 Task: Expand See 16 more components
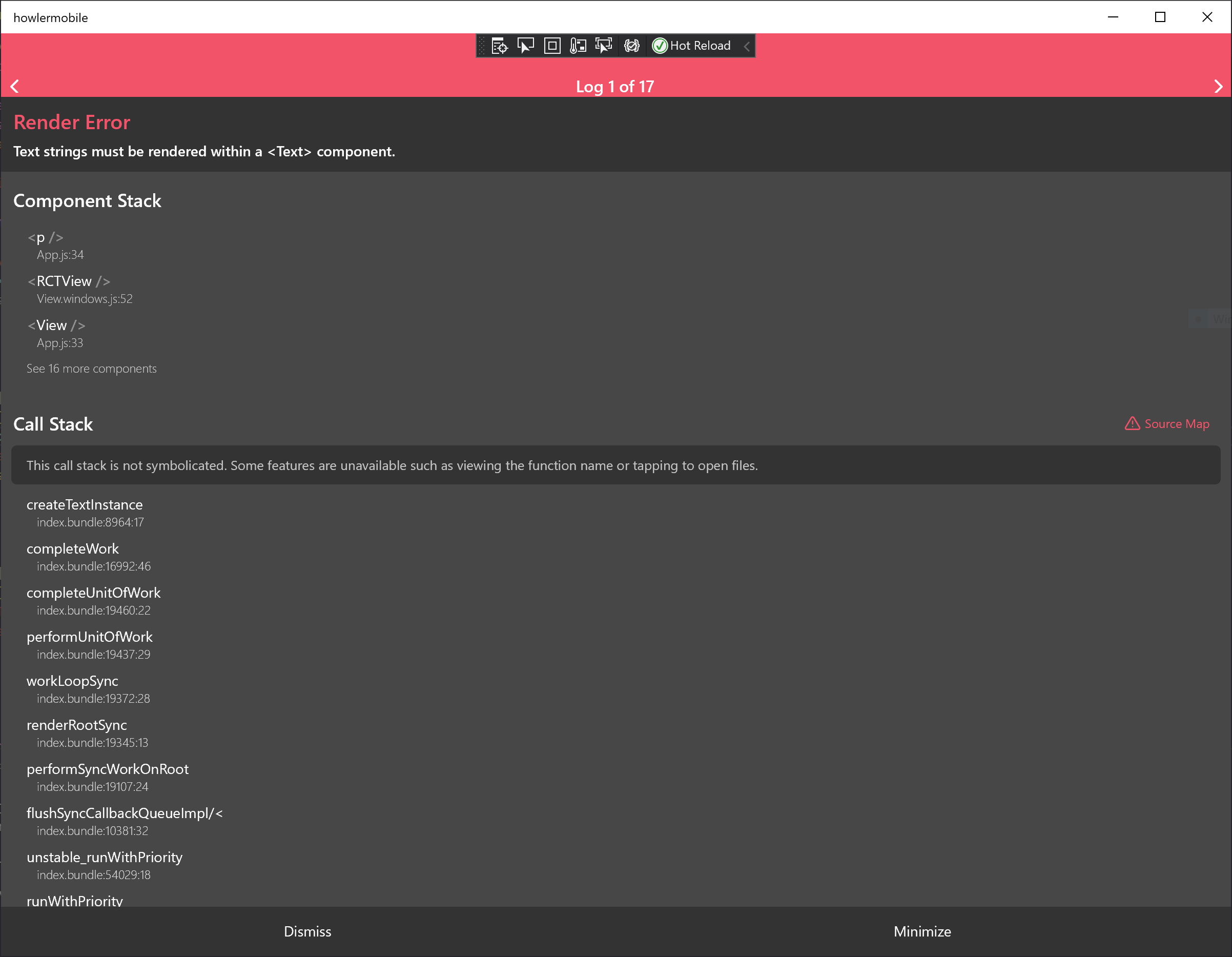pos(91,369)
